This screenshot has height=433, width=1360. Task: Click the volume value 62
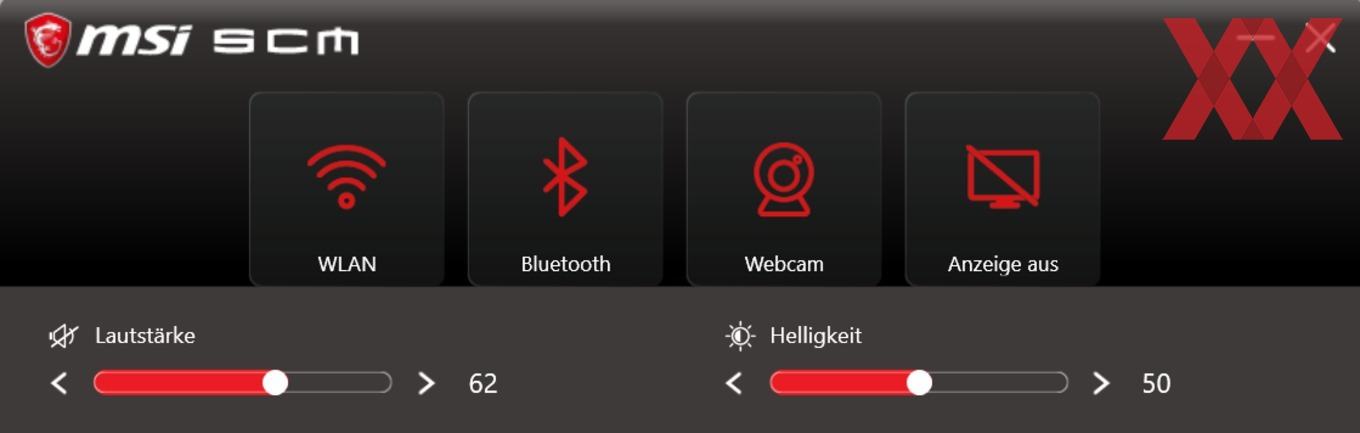pos(483,383)
